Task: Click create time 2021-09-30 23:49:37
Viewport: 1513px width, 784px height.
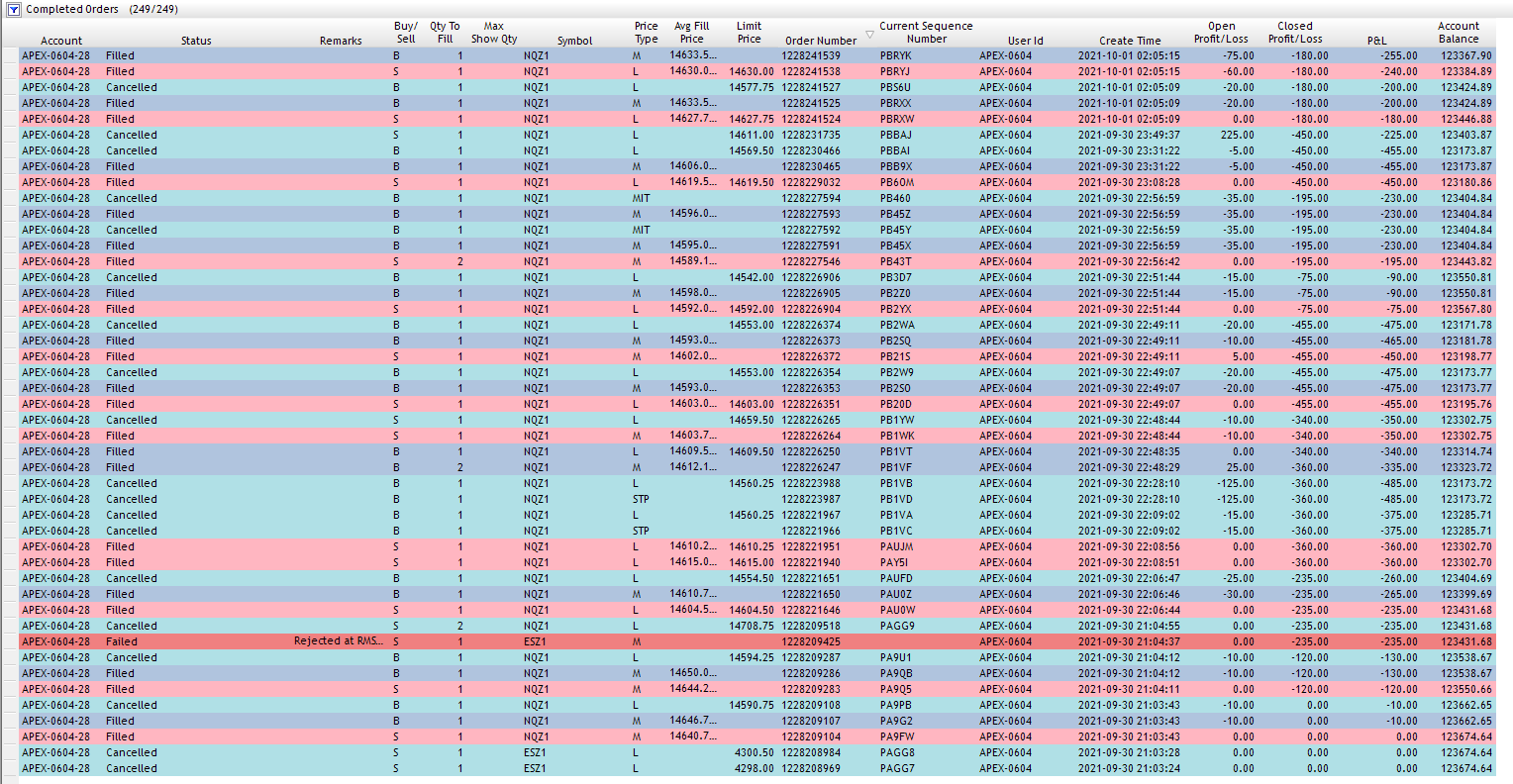Action: tap(1129, 135)
